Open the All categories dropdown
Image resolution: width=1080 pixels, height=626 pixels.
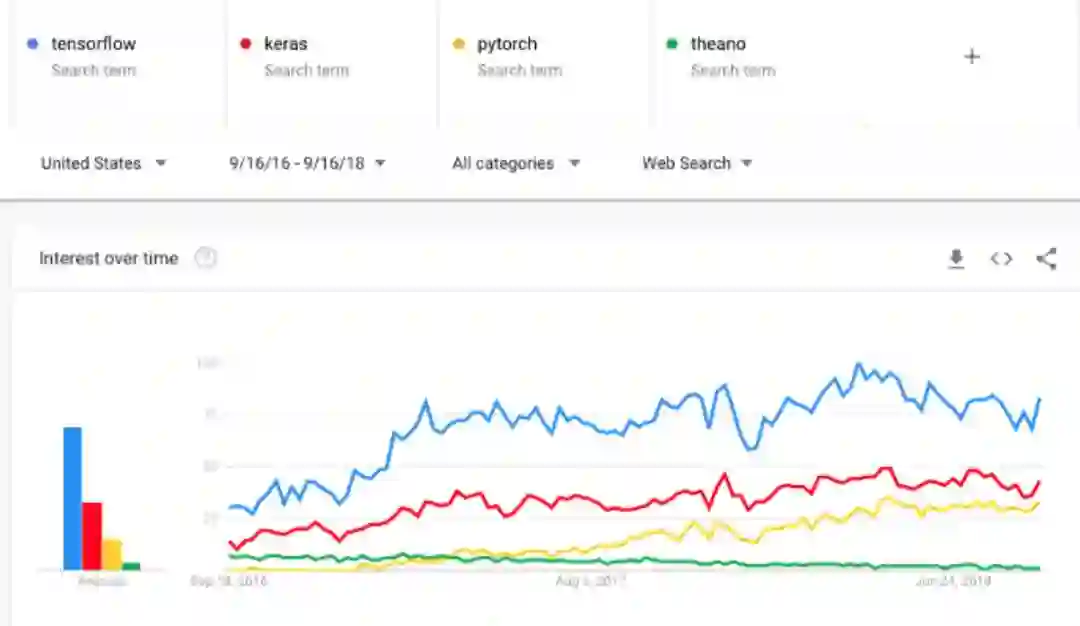pos(515,163)
